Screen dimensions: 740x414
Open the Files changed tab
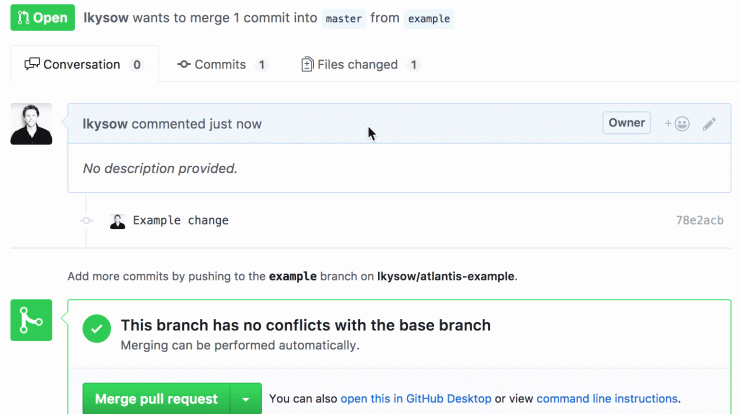click(361, 64)
